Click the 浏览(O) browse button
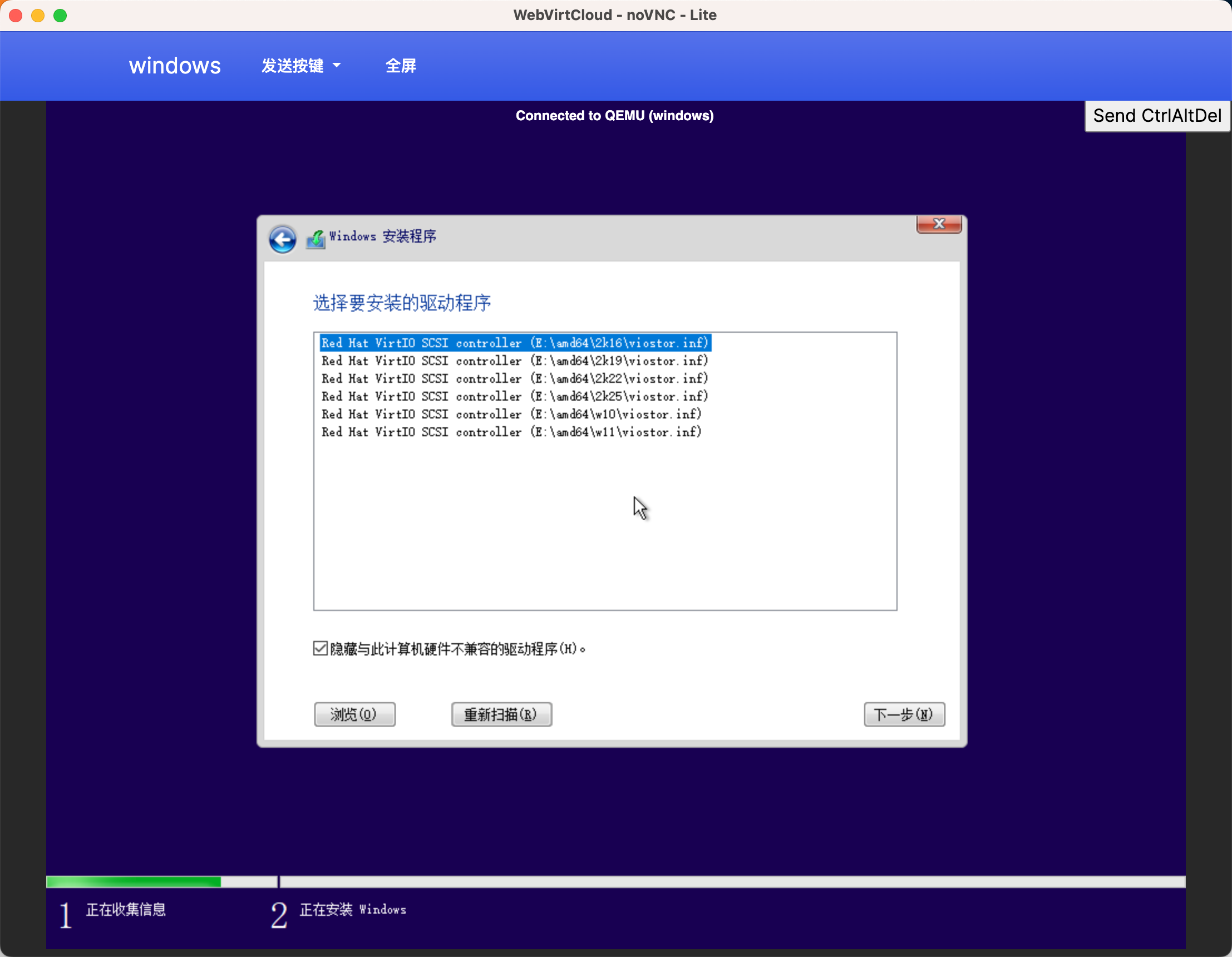 click(x=354, y=714)
